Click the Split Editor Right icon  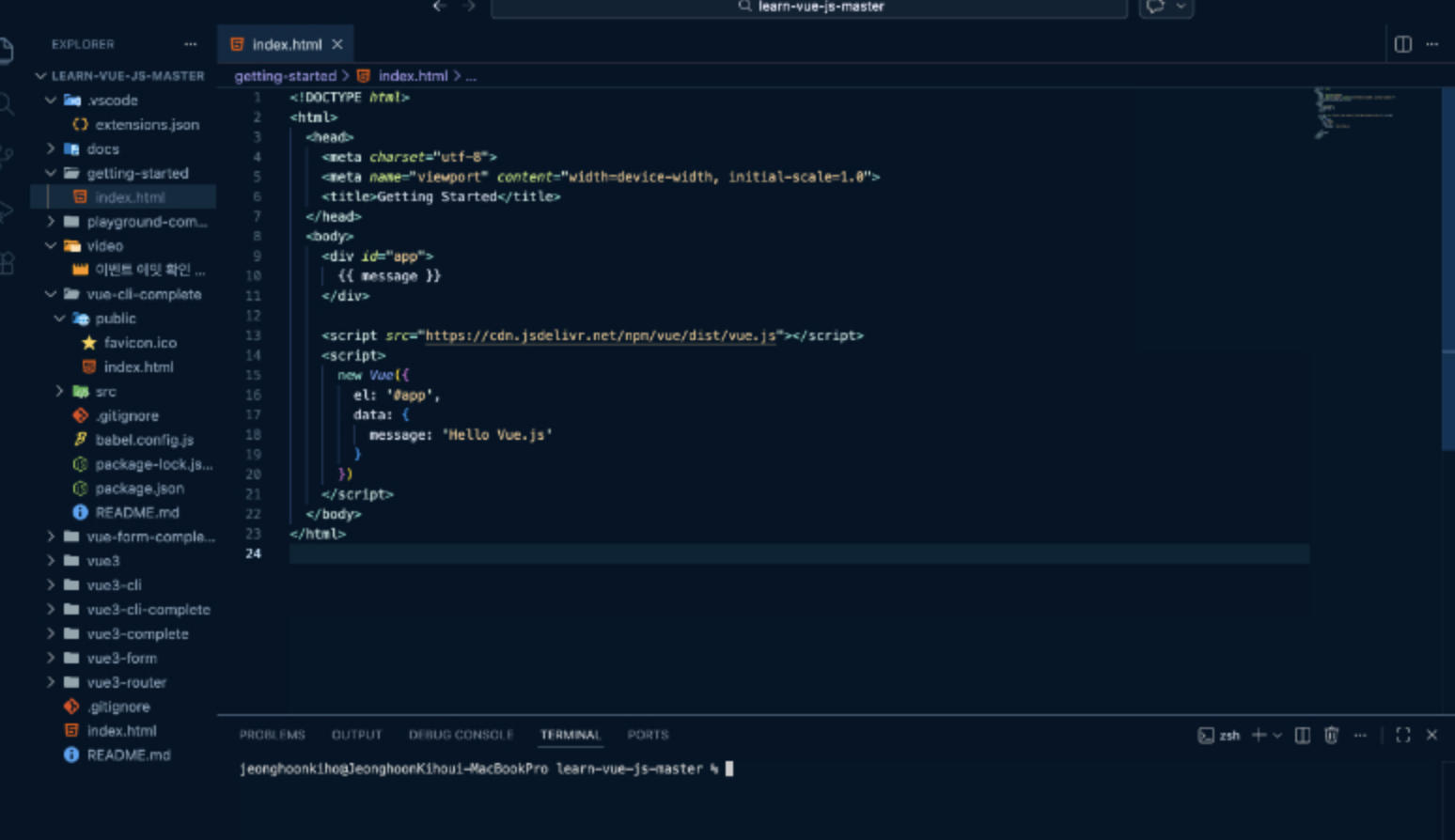point(1402,44)
